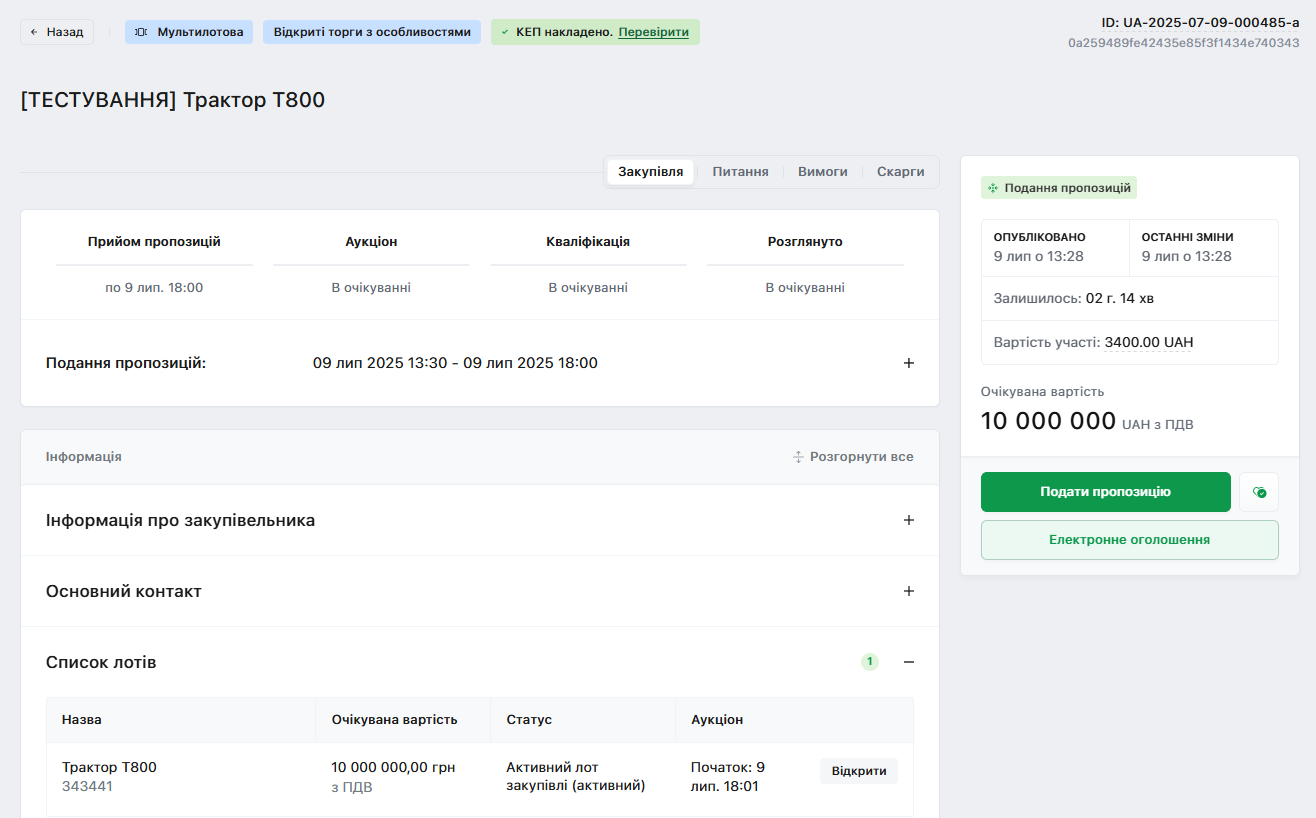
Task: Collapse the Список лотів section
Action: [x=908, y=662]
